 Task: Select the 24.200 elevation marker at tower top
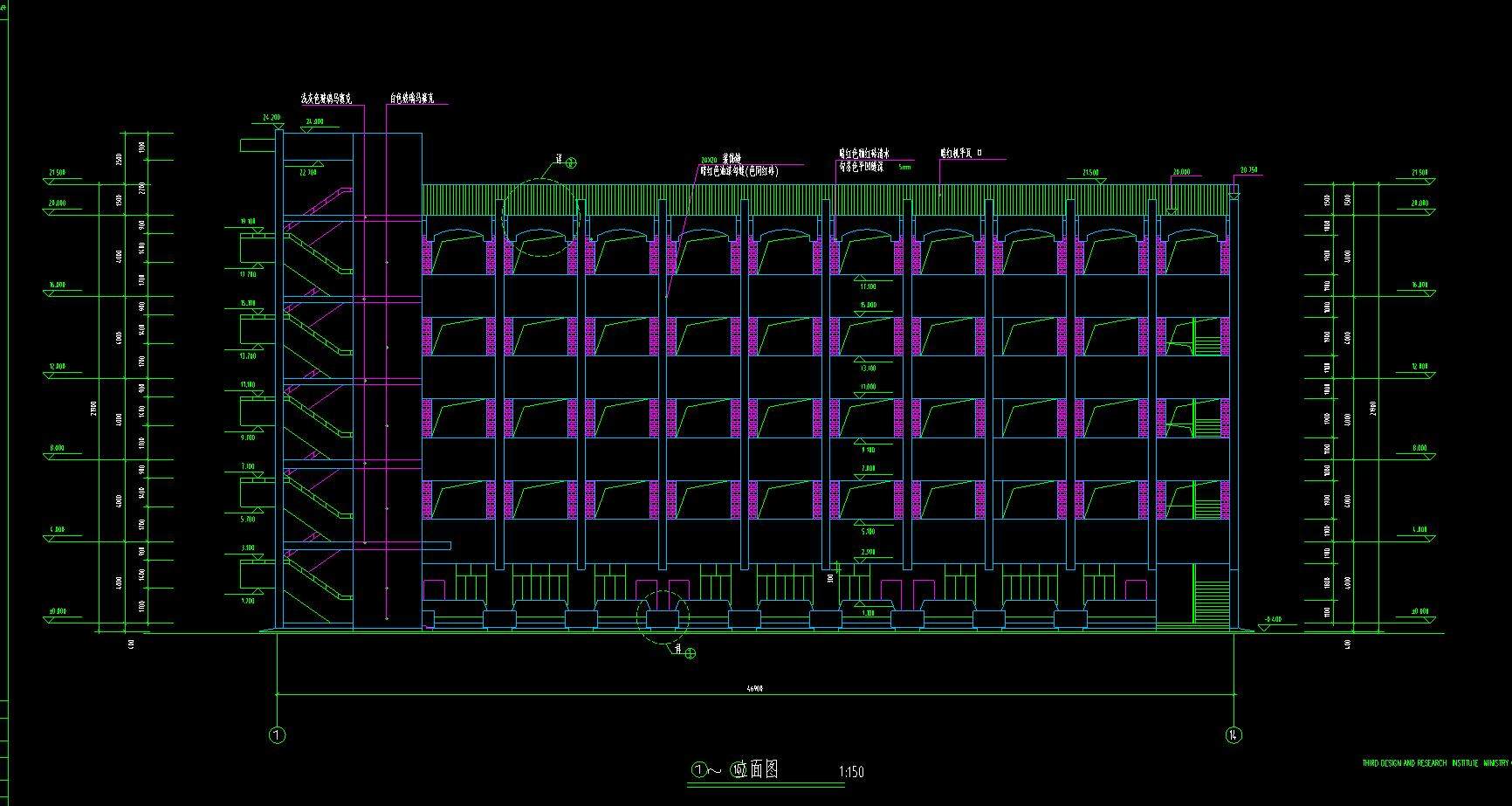point(271,117)
